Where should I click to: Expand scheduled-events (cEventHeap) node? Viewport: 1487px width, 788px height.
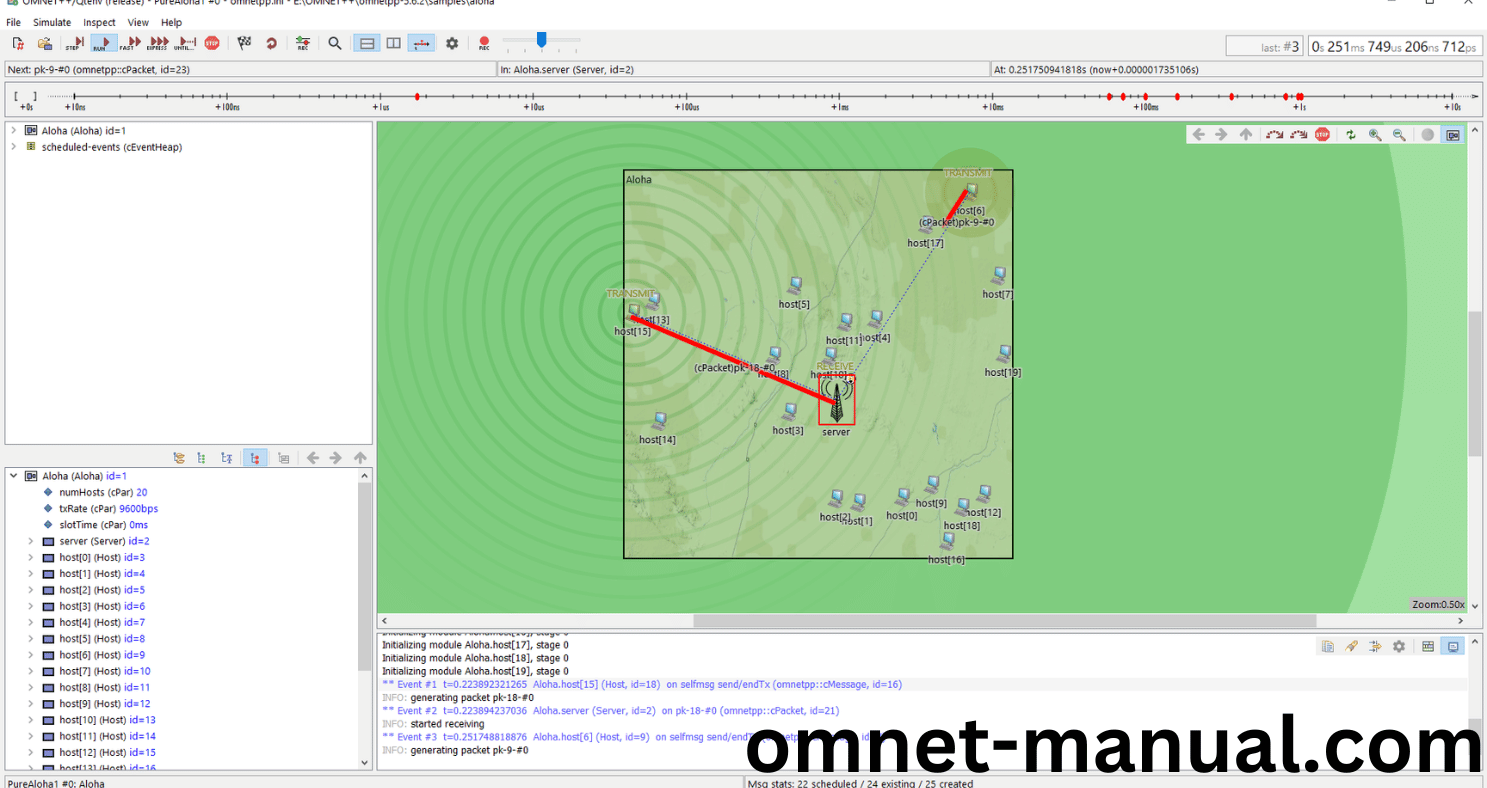13,147
